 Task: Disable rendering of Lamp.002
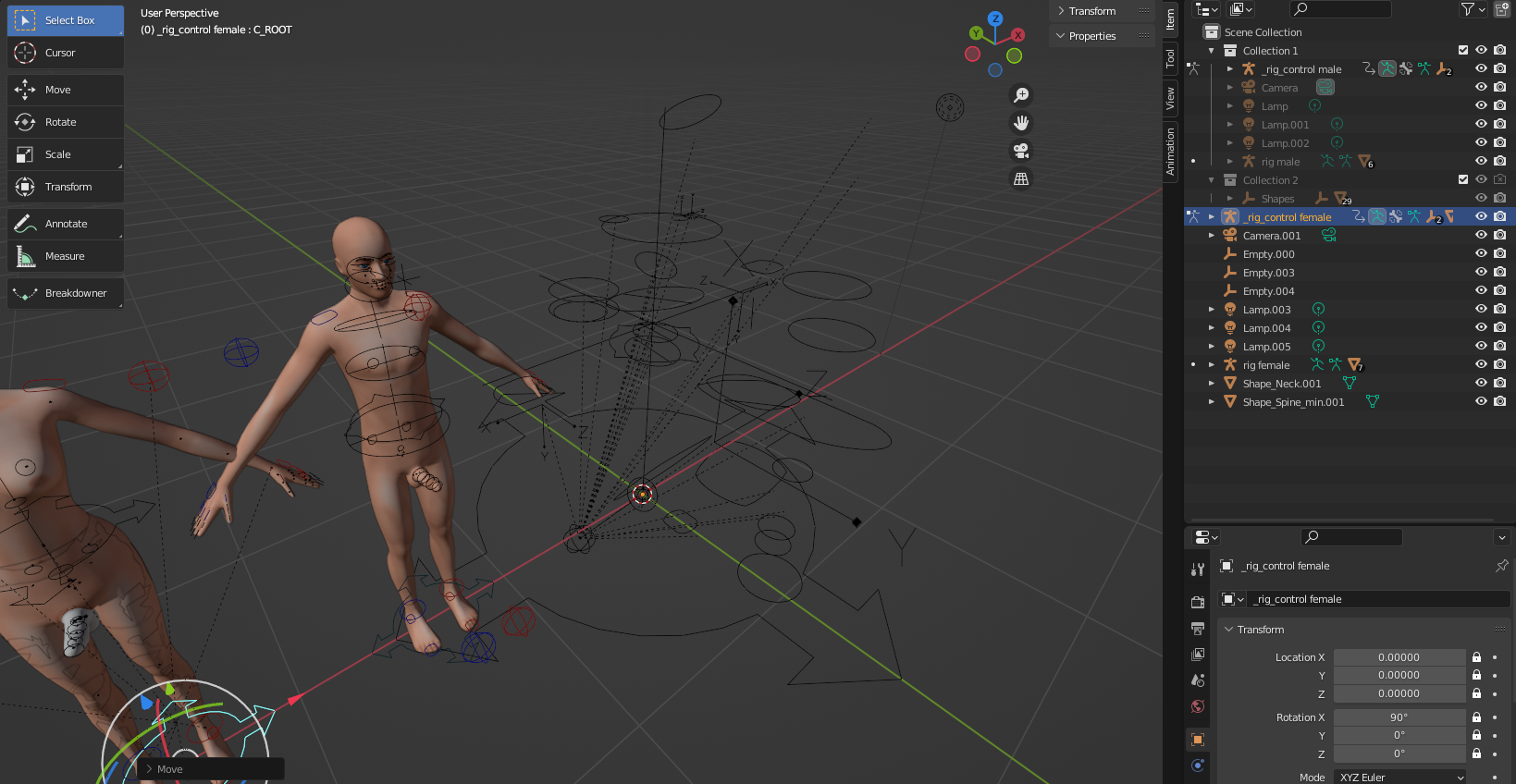(x=1499, y=142)
